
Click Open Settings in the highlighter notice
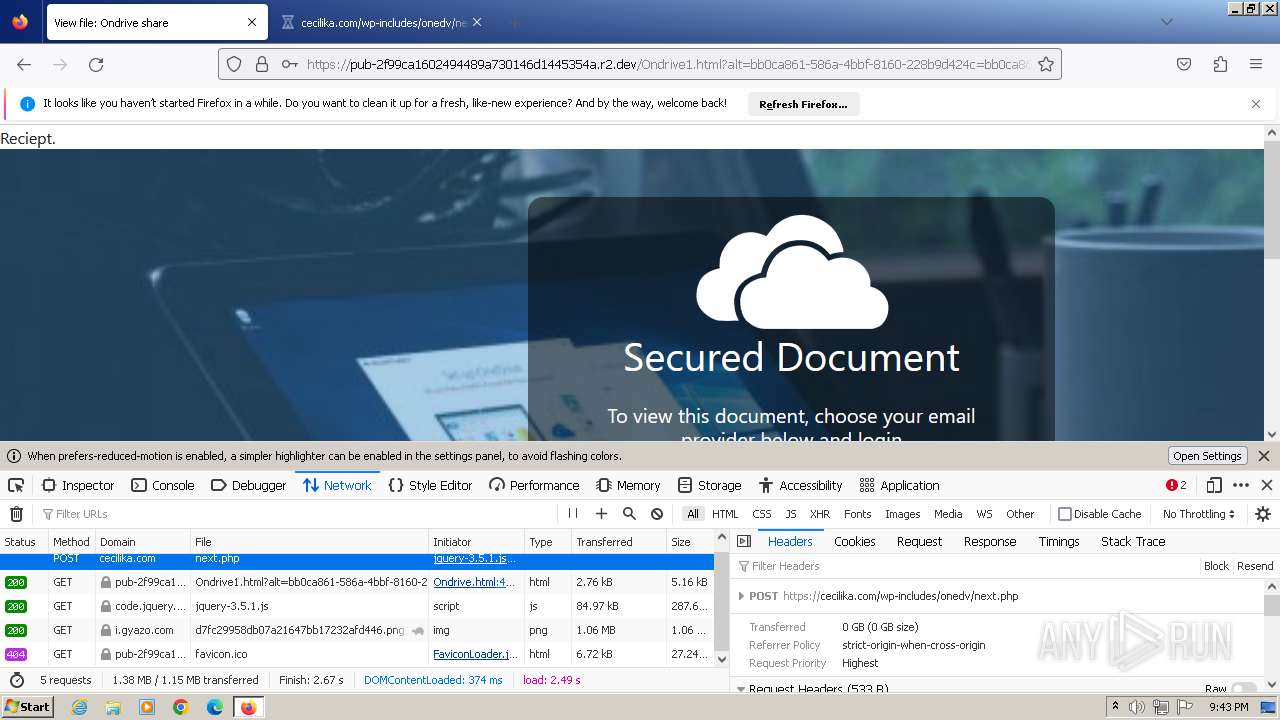[x=1207, y=456]
